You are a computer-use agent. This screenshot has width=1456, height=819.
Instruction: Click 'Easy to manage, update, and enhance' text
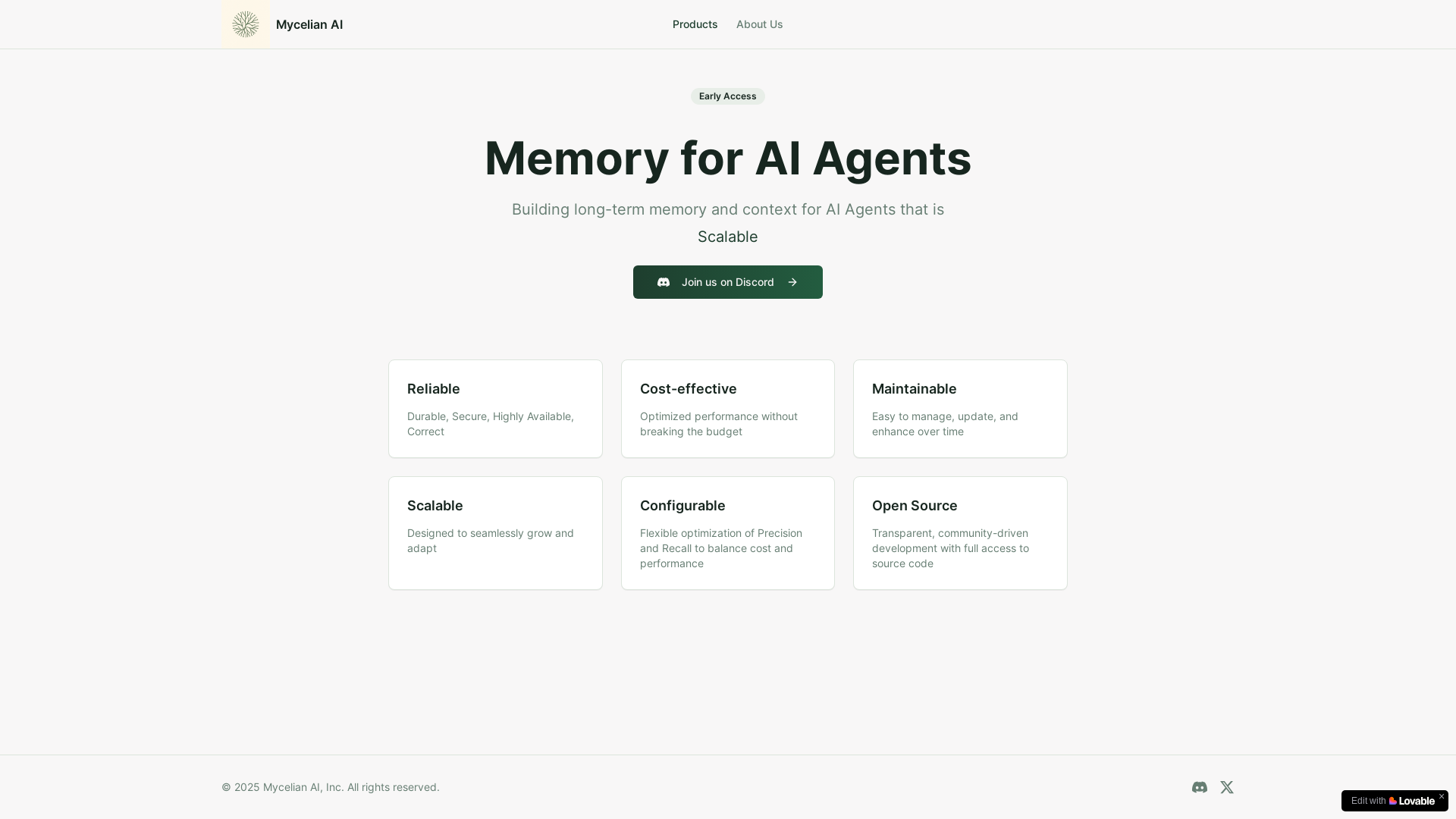[x=945, y=424]
